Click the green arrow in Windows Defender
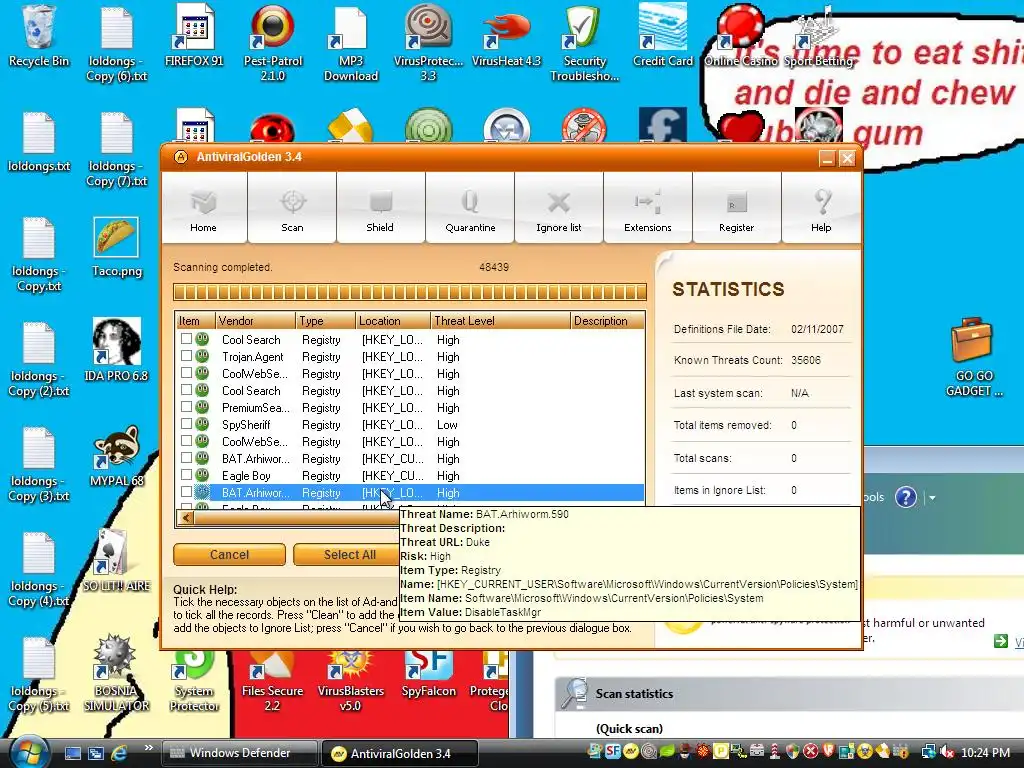 [x=1000, y=641]
